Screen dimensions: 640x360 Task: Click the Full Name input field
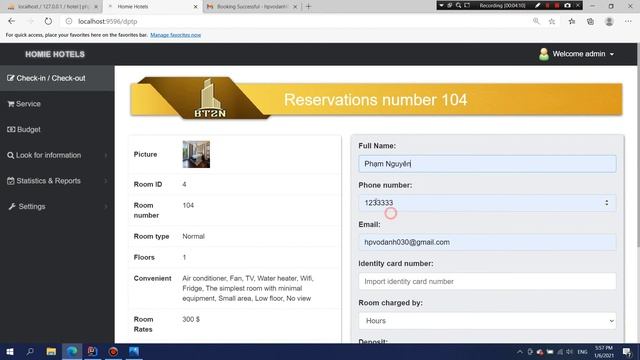click(487, 164)
